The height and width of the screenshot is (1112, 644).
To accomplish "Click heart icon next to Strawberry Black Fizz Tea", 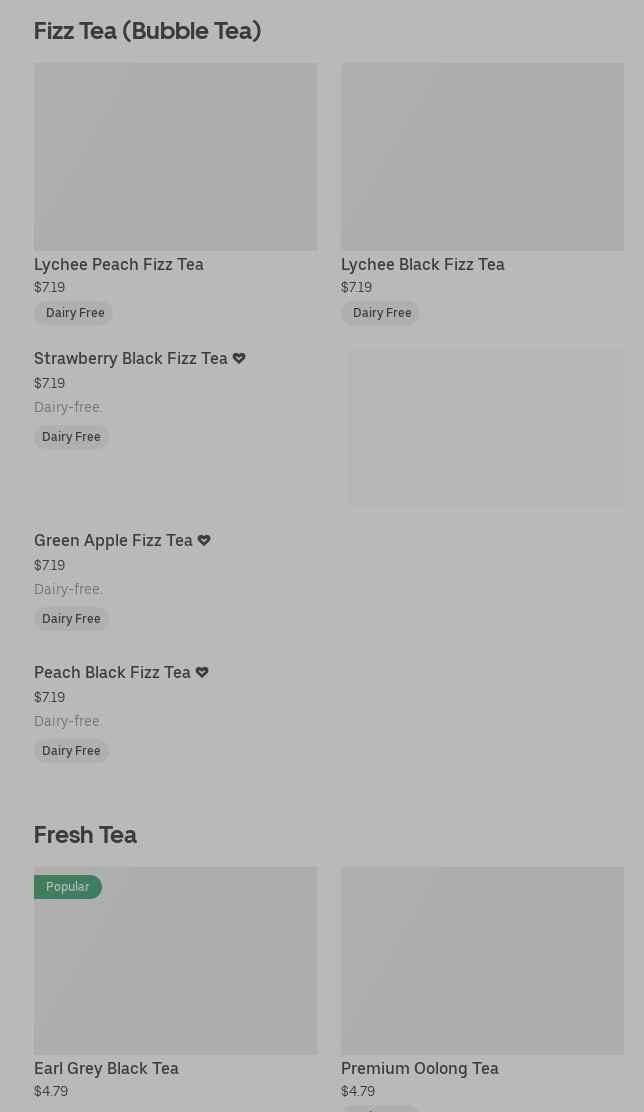I will [239, 358].
